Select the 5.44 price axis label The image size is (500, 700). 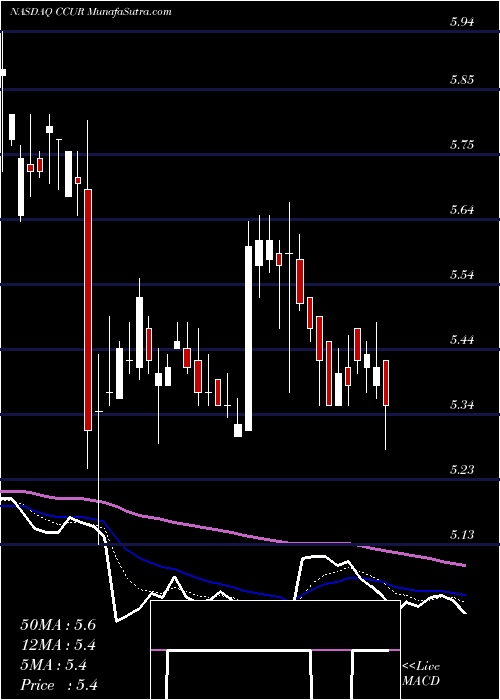click(462, 340)
